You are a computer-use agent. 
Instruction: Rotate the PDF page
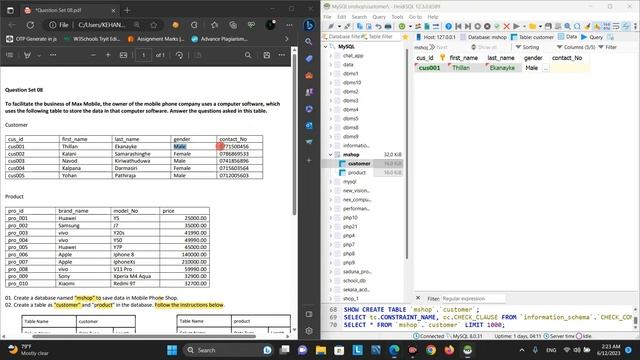tap(179, 55)
